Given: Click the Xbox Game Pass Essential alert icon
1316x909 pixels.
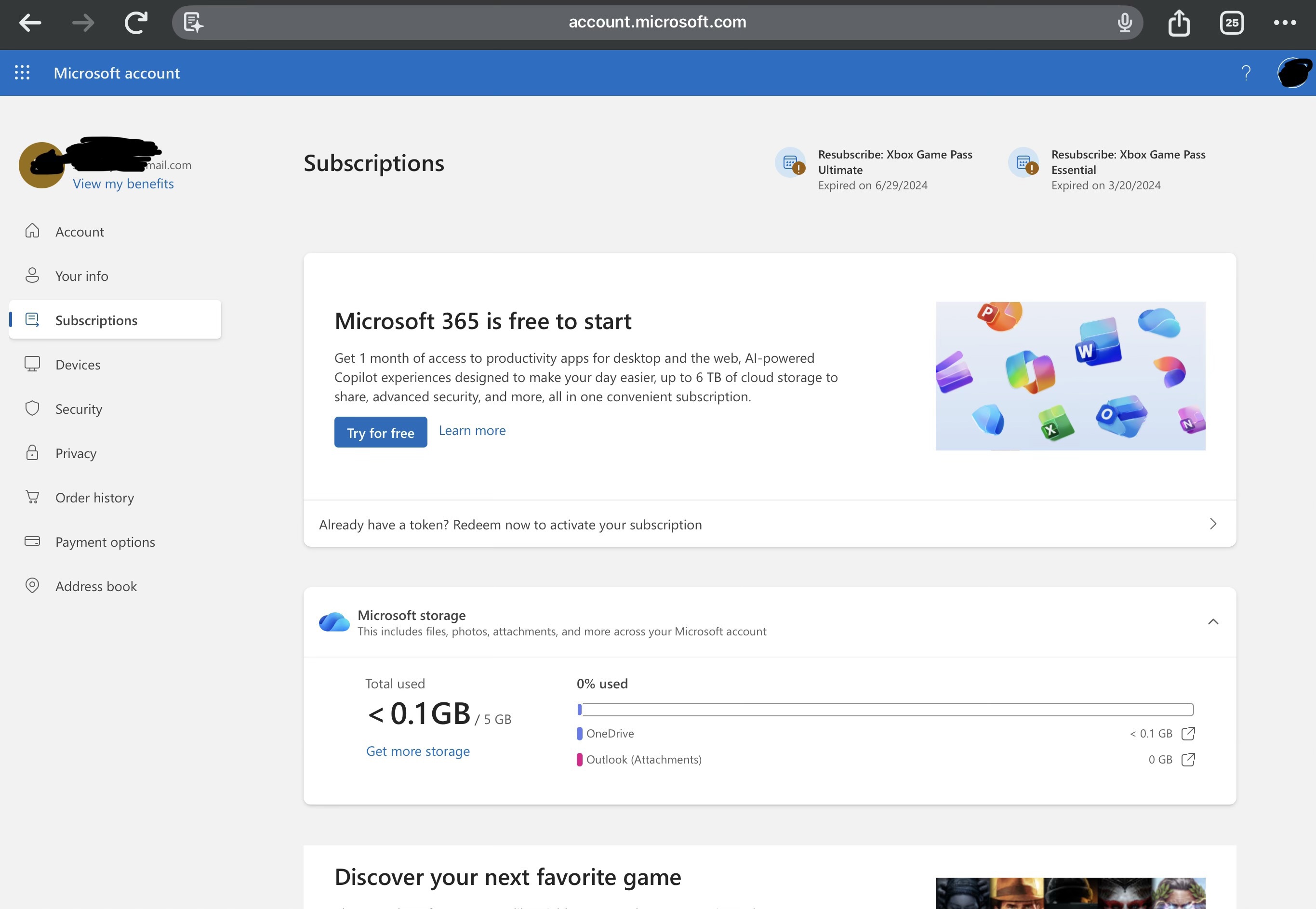Looking at the screenshot, I should tap(1024, 163).
